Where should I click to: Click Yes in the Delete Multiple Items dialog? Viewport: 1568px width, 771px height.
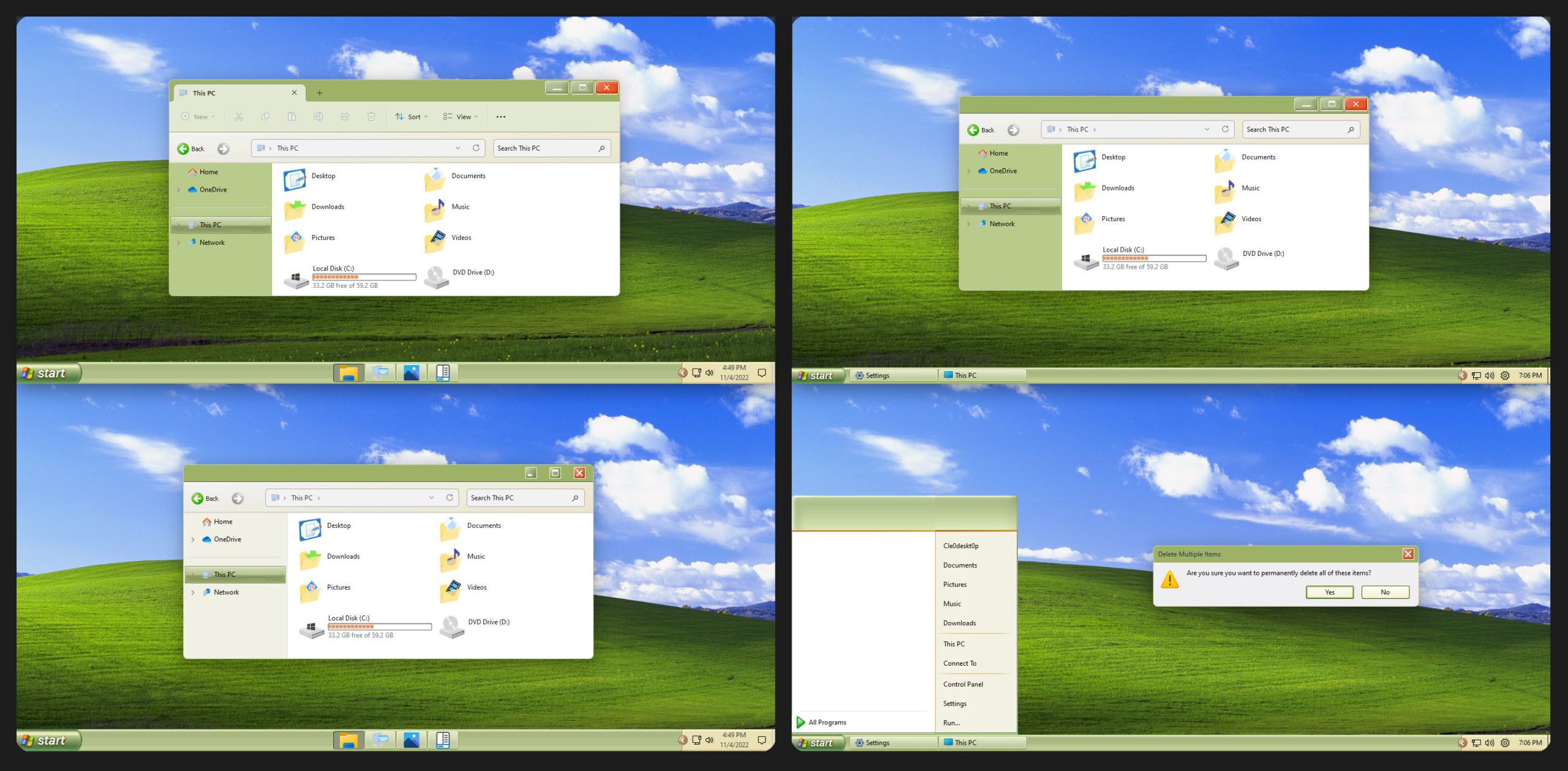click(x=1329, y=592)
